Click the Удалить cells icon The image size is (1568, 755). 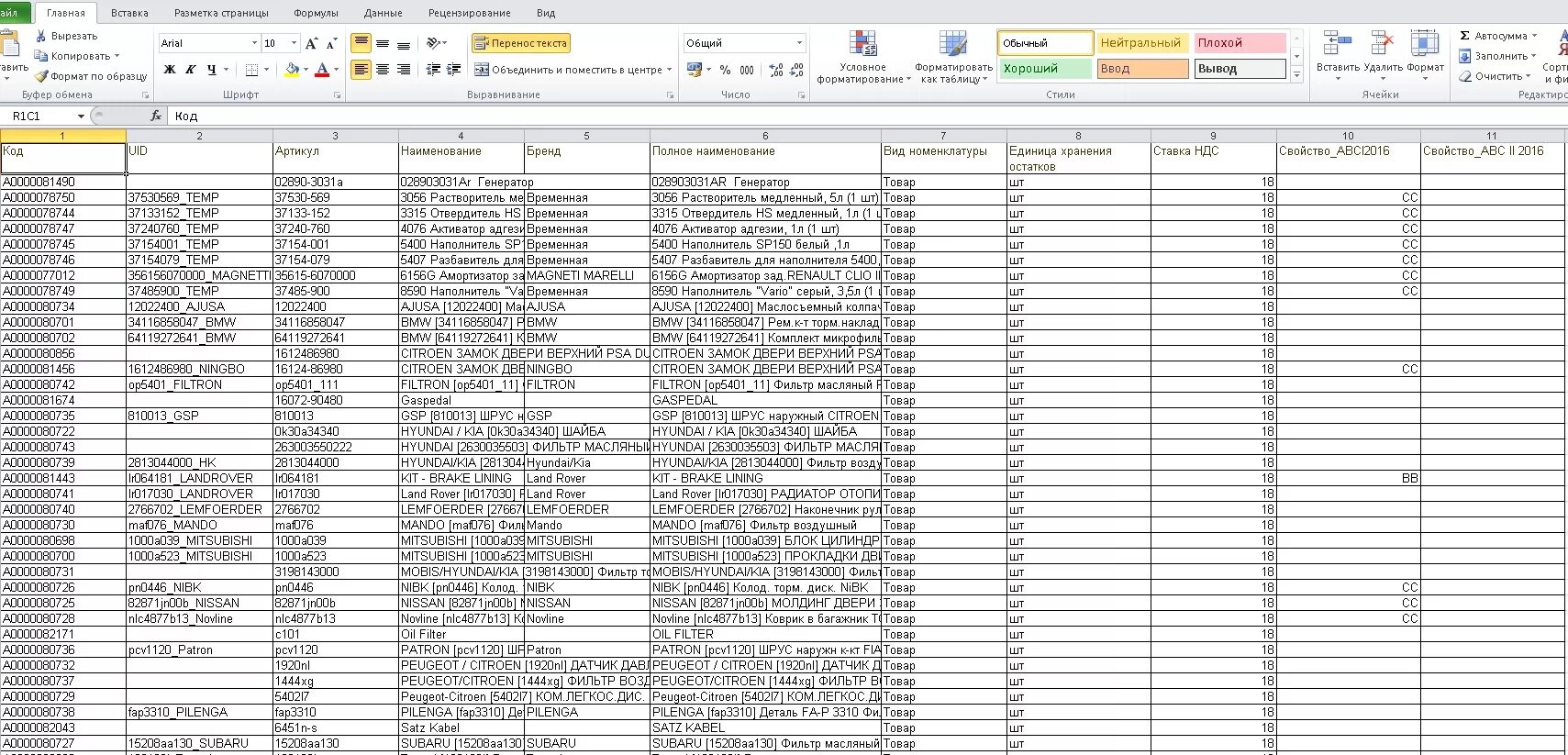(1382, 43)
